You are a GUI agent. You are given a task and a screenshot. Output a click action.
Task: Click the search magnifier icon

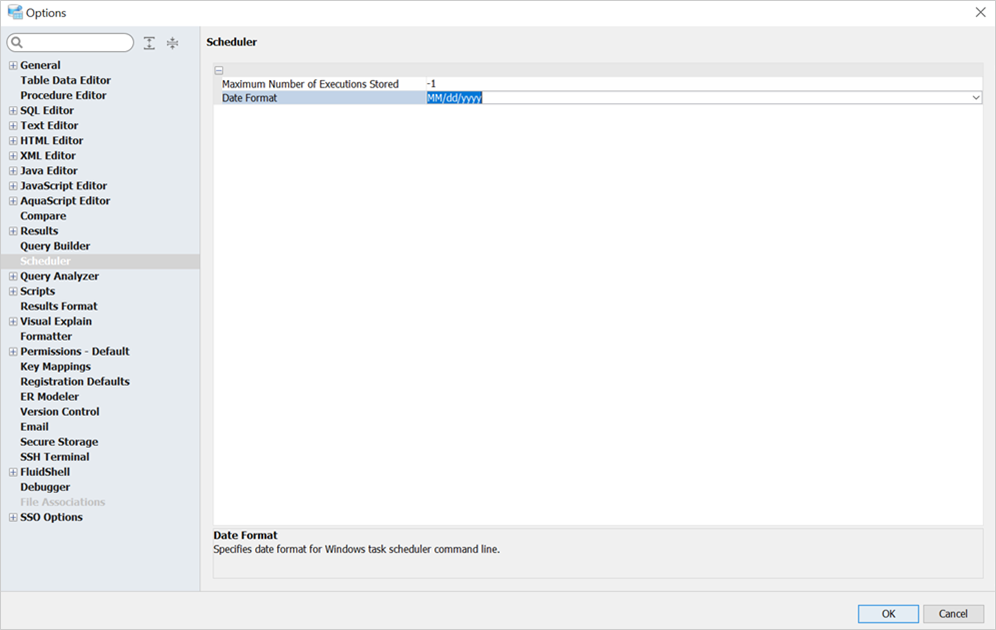click(17, 43)
